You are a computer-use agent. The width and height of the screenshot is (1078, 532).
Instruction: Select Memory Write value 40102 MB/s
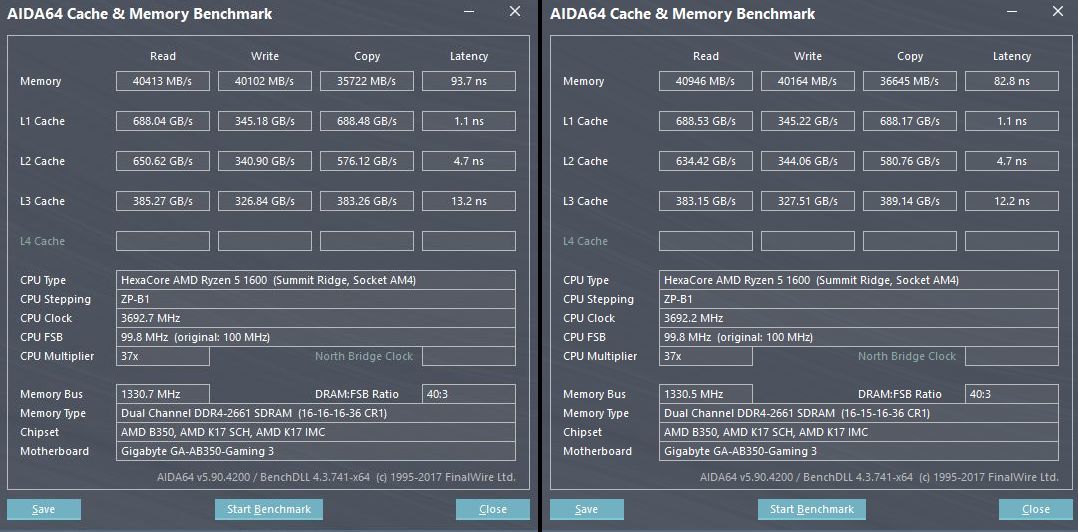(x=265, y=81)
